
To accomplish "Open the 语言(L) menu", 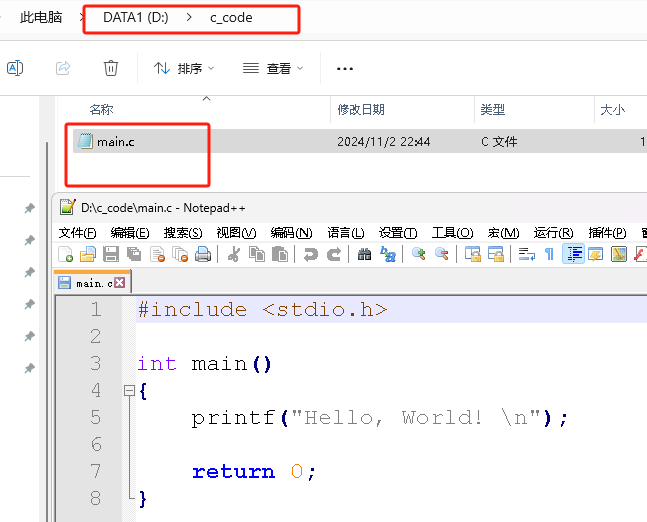I will click(346, 233).
